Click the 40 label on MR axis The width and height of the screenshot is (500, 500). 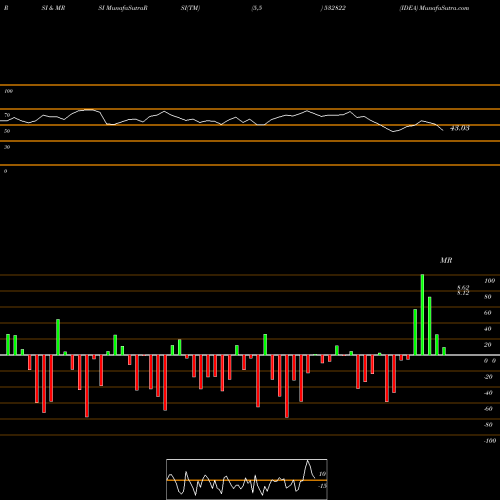coord(488,329)
